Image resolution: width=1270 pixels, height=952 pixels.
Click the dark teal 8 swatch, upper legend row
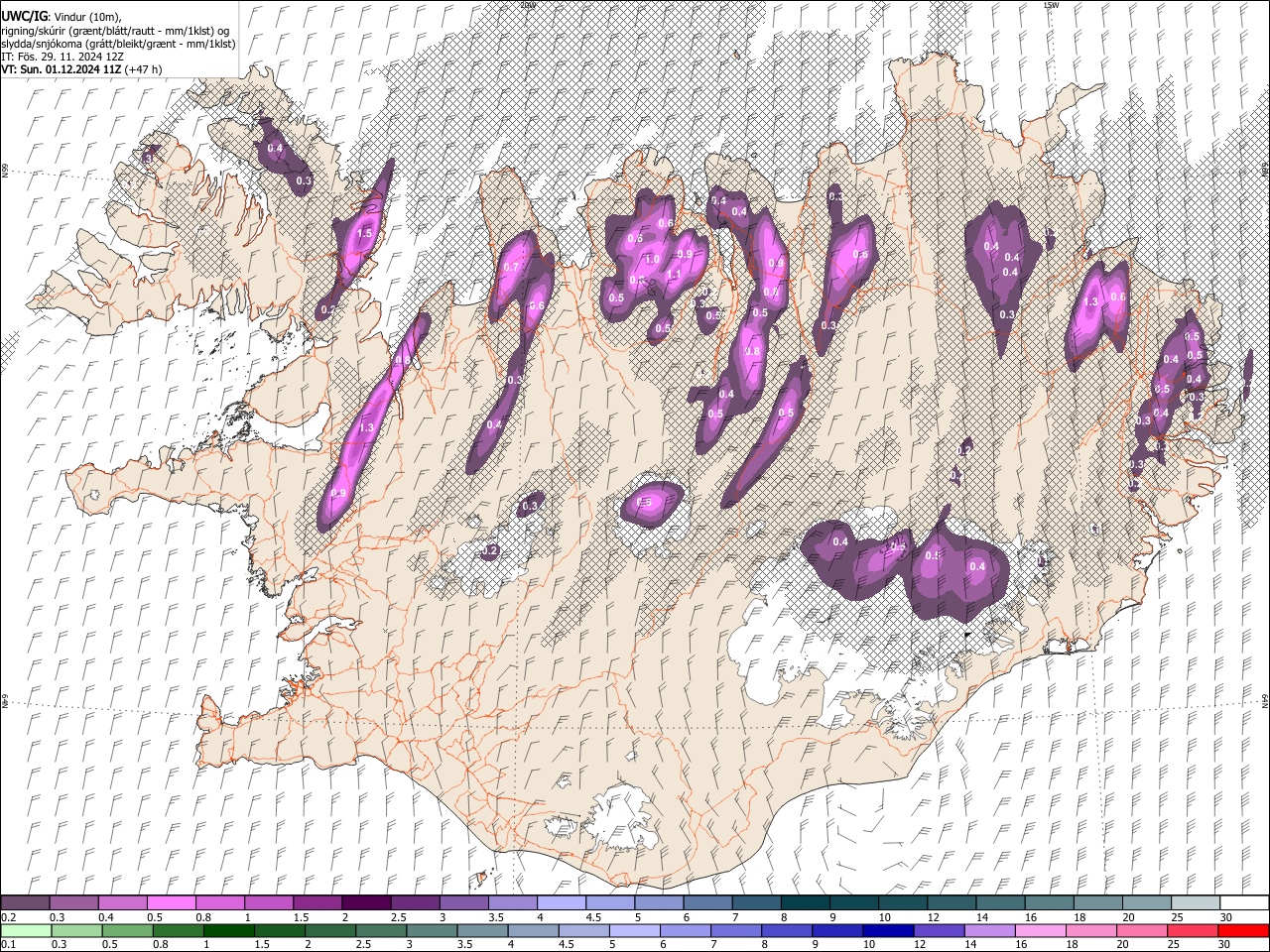tap(805, 903)
